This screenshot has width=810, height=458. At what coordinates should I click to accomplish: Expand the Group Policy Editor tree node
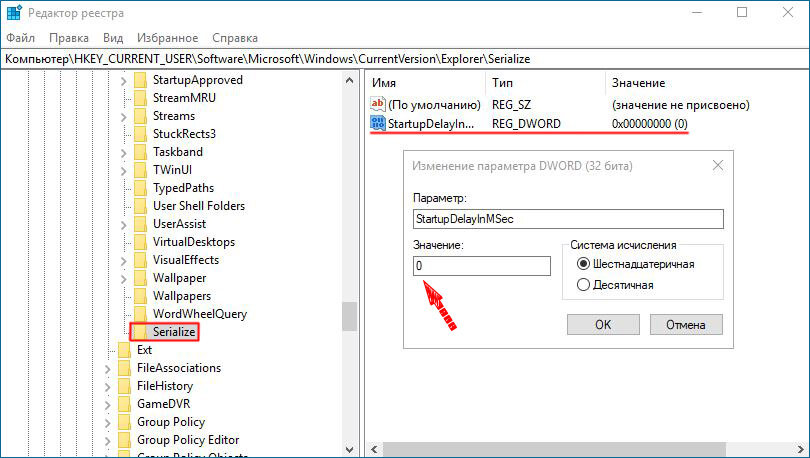(107, 441)
